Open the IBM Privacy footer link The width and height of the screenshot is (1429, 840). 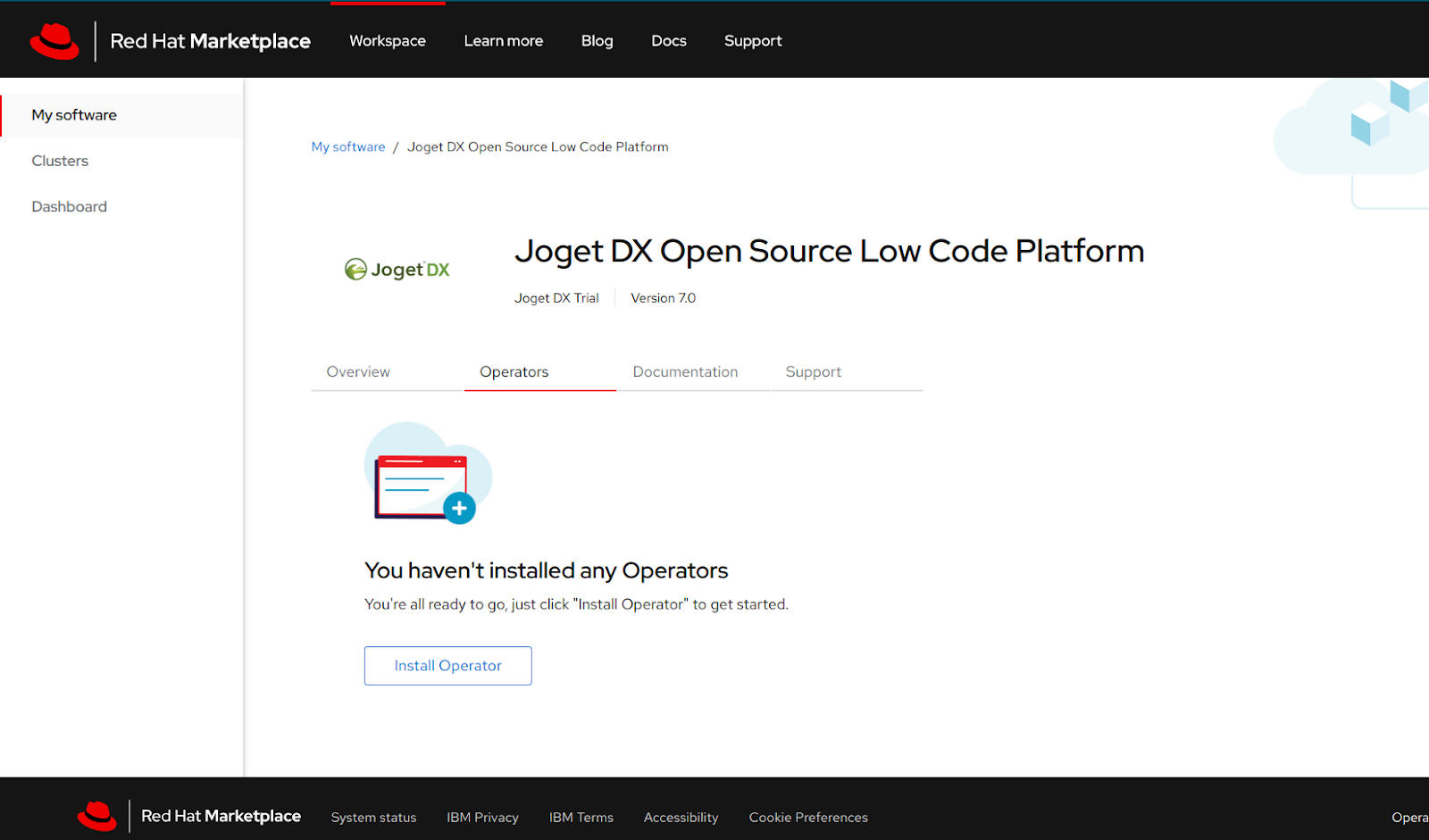483,818
